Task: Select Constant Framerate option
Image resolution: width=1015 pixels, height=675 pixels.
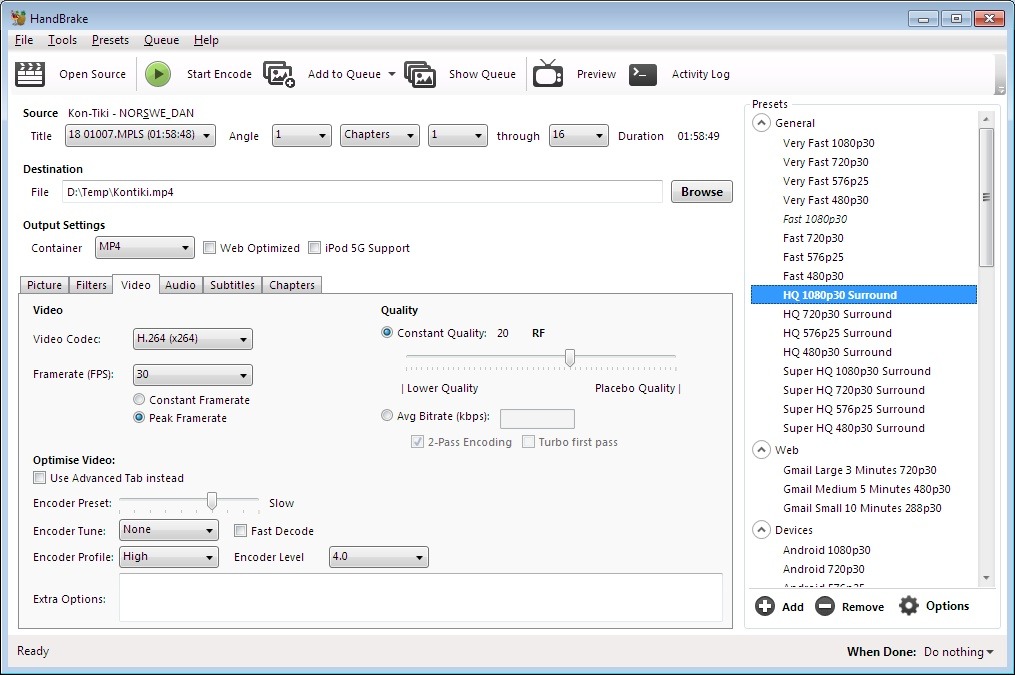Action: coord(139,399)
